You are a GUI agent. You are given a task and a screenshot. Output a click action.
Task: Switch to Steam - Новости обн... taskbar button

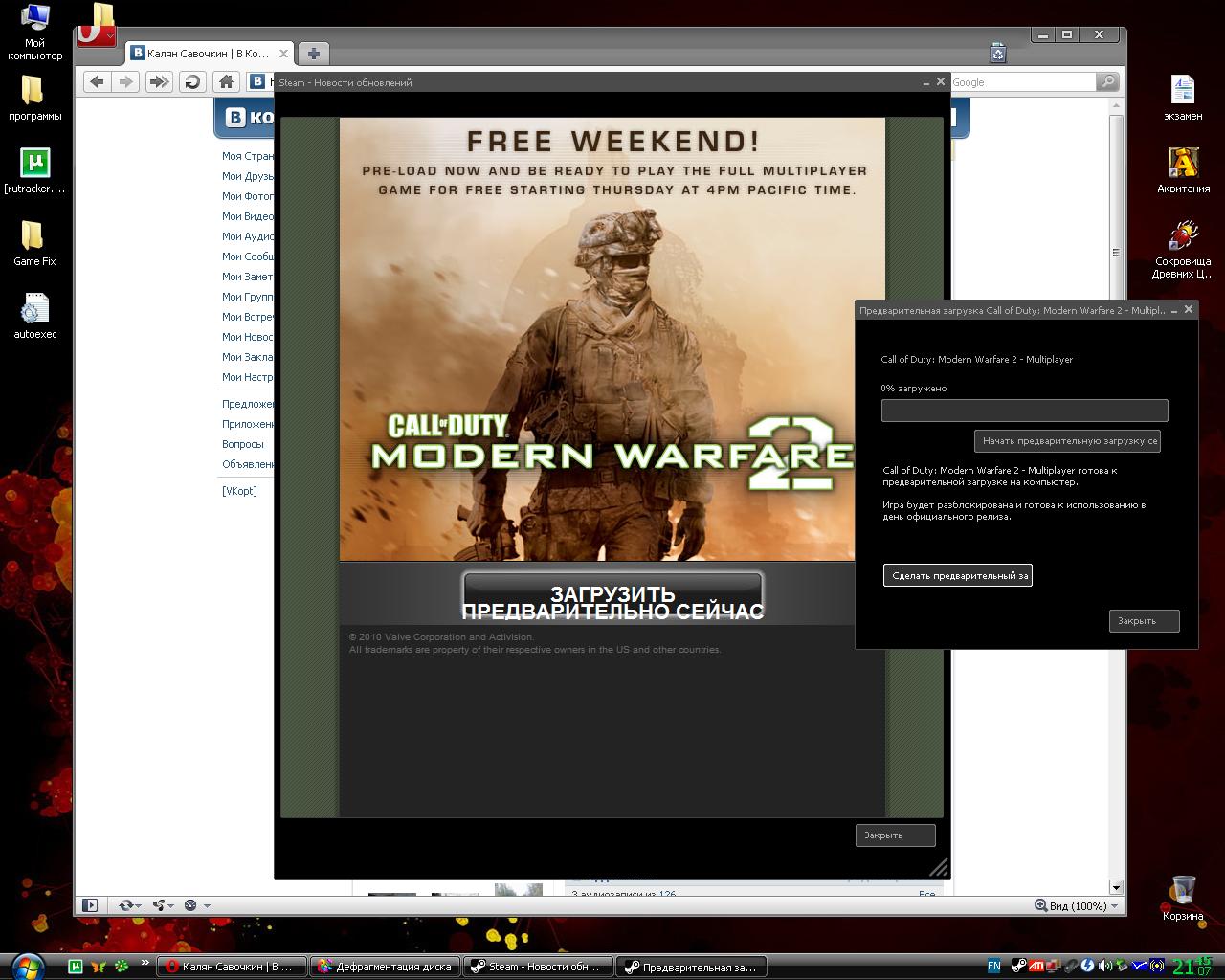538,967
